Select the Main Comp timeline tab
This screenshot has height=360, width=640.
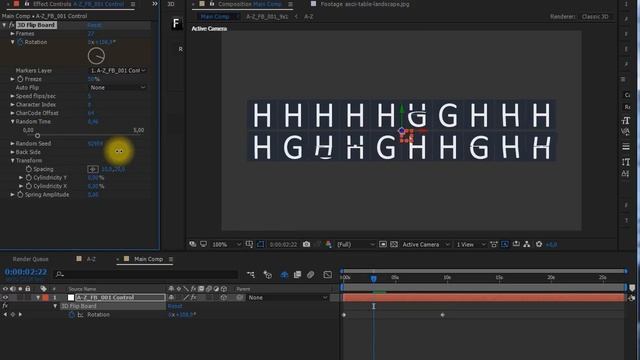click(x=148, y=259)
